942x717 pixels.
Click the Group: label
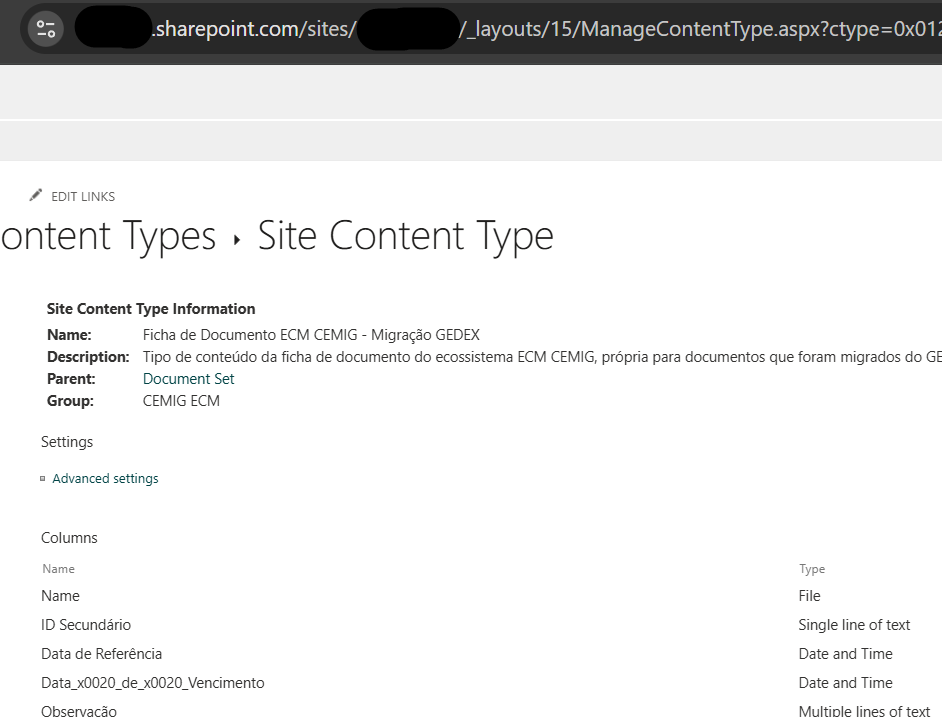(70, 401)
